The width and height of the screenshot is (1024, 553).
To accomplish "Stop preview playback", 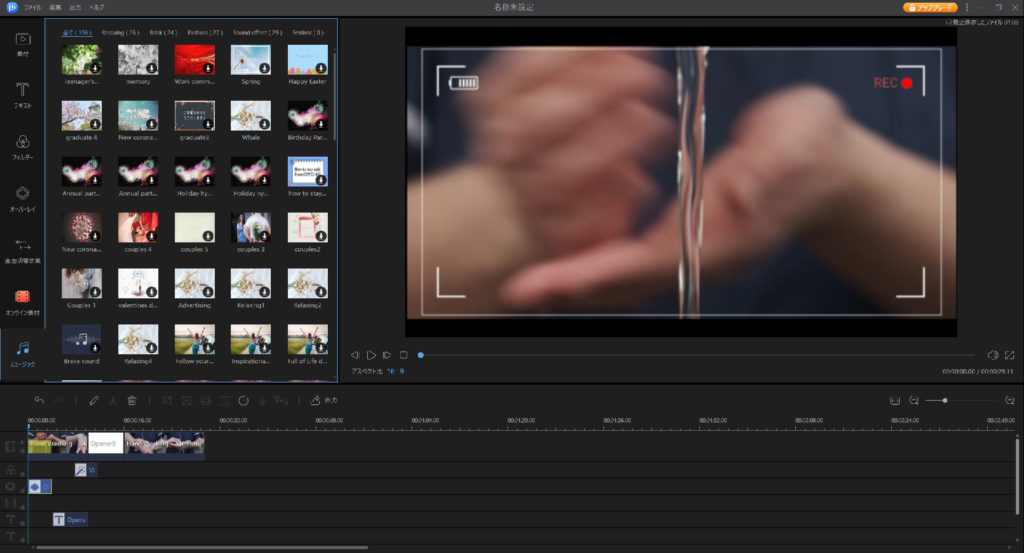I will 404,355.
